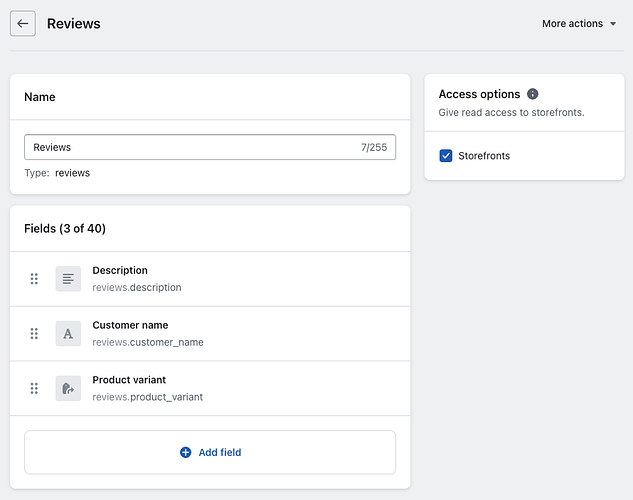Click the Access options info icon
Screen dimensions: 633x500
533,94
